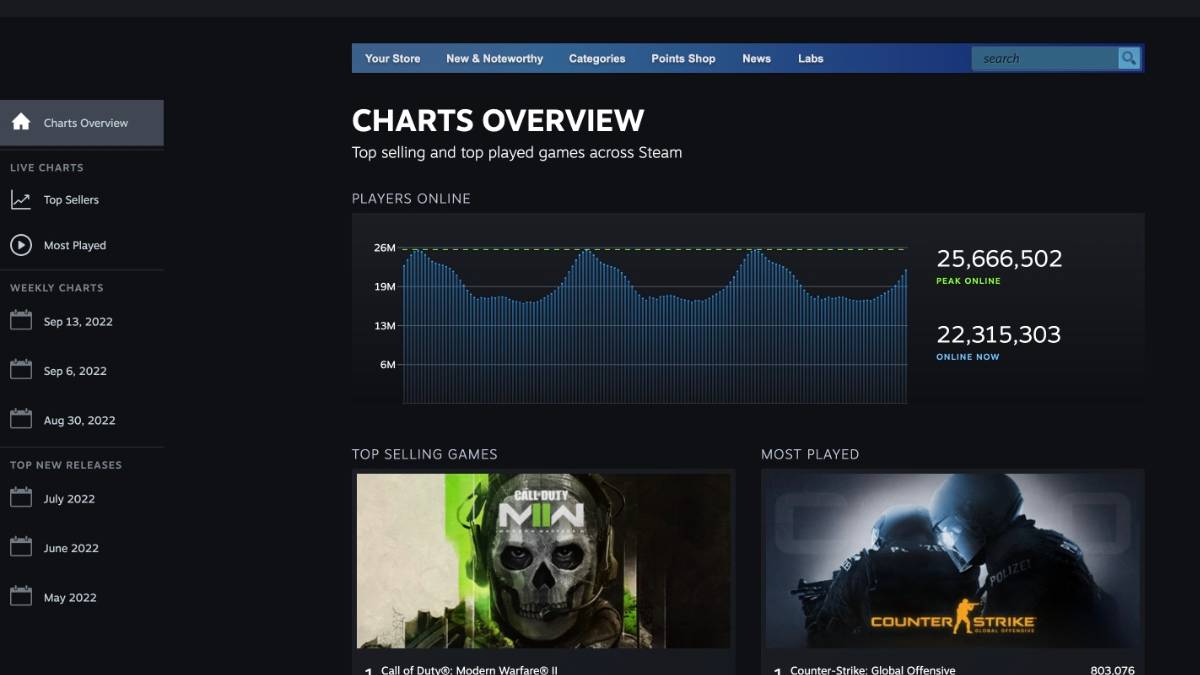
Task: Click the WEEKLY CHARTS sidebar heading
Action: click(57, 288)
